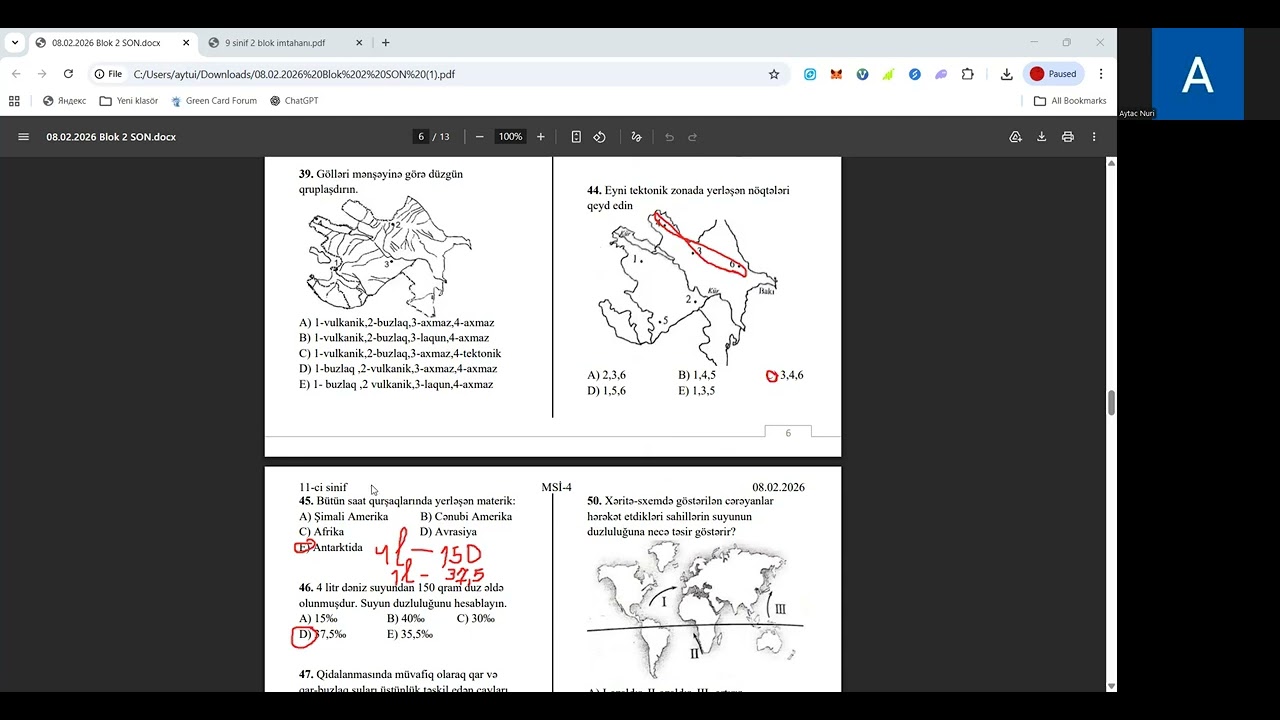Click the zoom in plus button
The image size is (1280, 720).
pyautogui.click(x=541, y=137)
